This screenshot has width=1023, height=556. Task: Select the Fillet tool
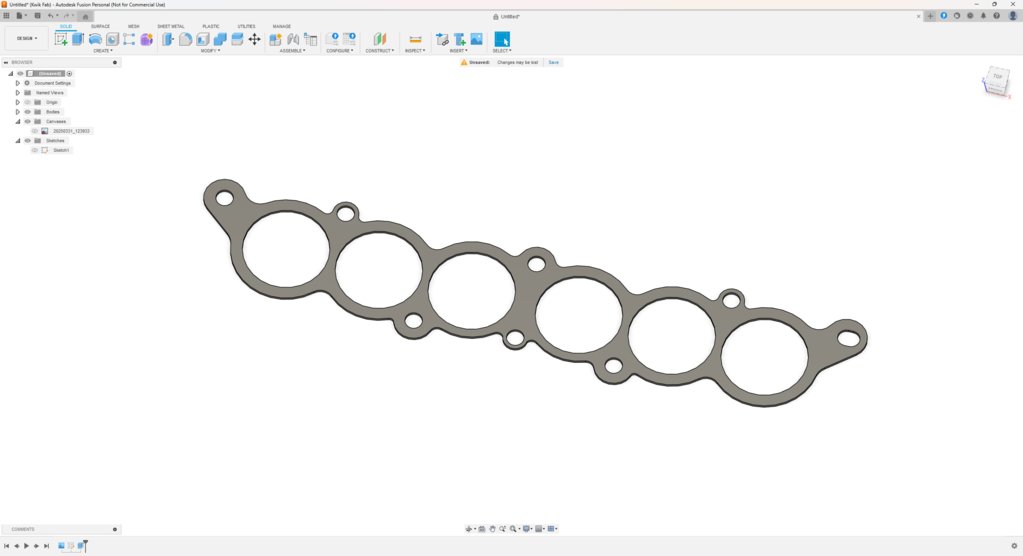185,39
